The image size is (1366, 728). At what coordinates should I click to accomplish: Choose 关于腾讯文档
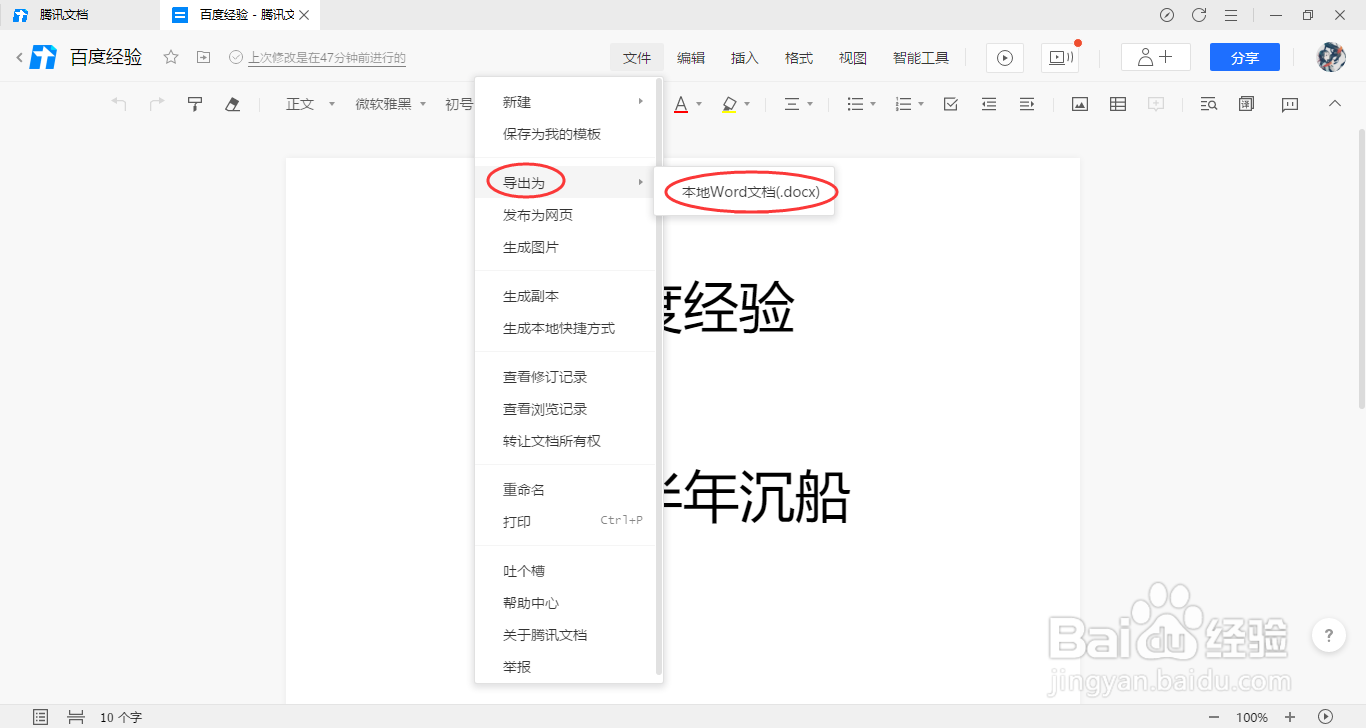pos(565,635)
